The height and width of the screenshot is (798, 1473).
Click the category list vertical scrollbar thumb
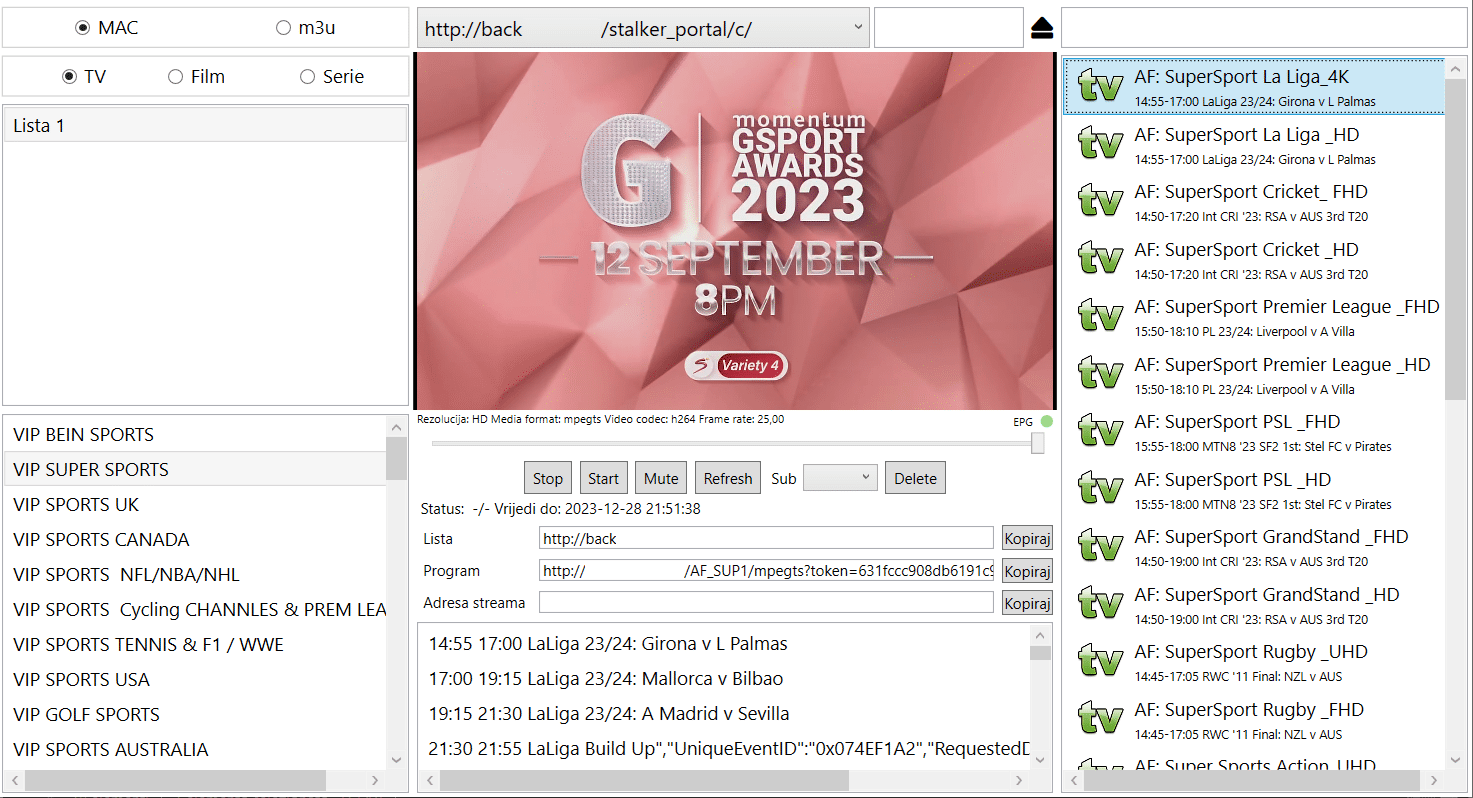[397, 458]
